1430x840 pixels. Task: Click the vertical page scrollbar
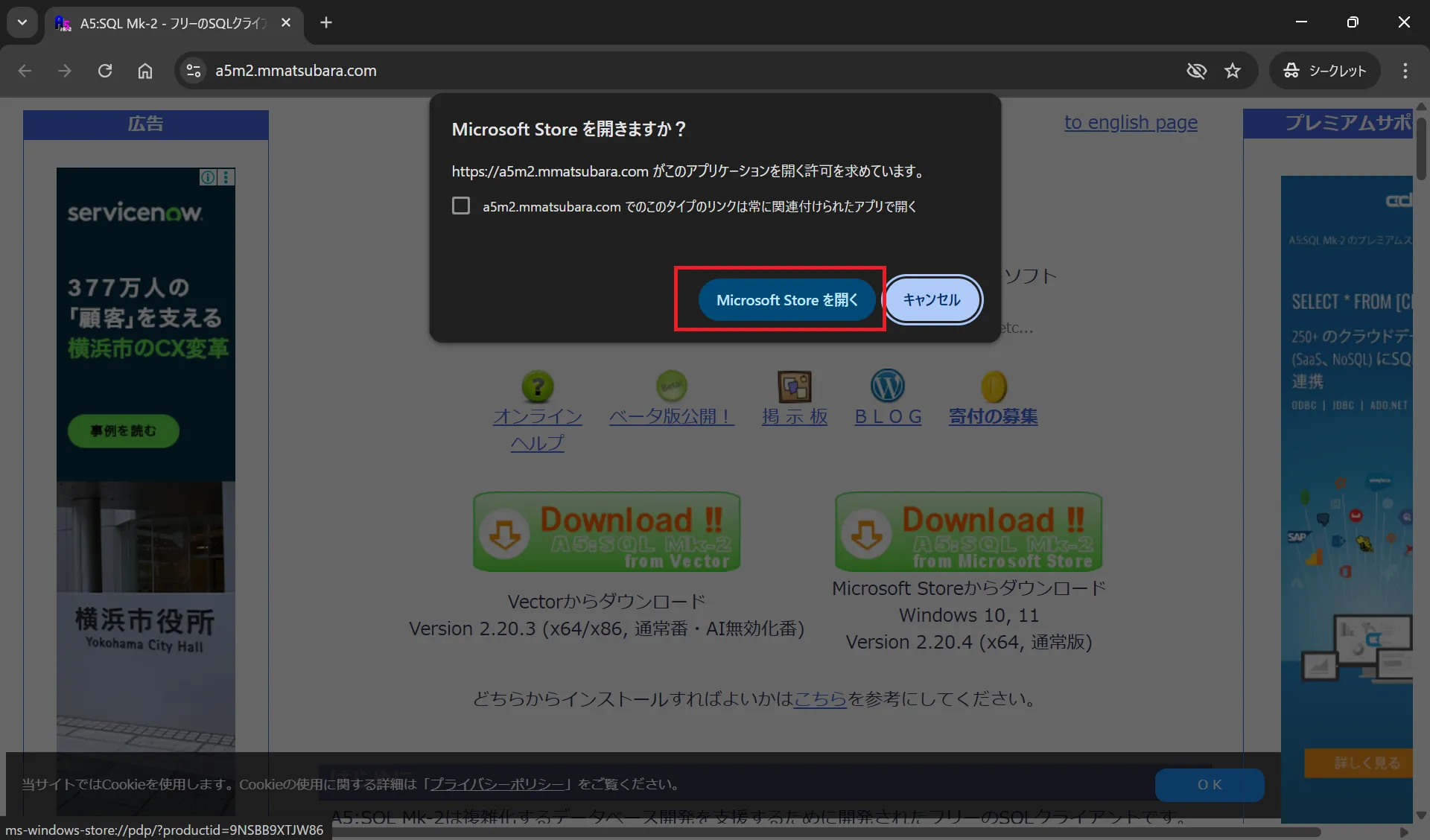[1421, 149]
